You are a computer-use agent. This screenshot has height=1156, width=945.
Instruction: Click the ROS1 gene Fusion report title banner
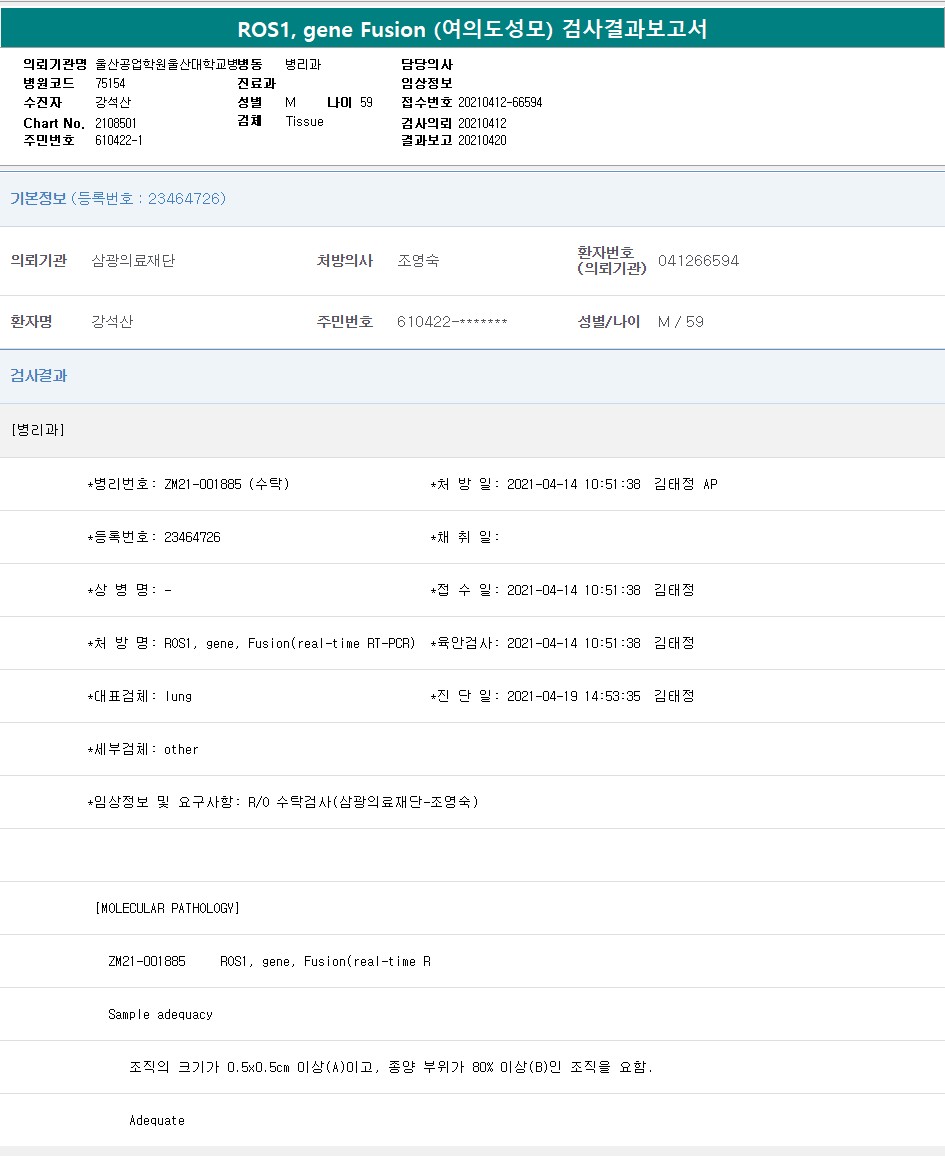[472, 29]
